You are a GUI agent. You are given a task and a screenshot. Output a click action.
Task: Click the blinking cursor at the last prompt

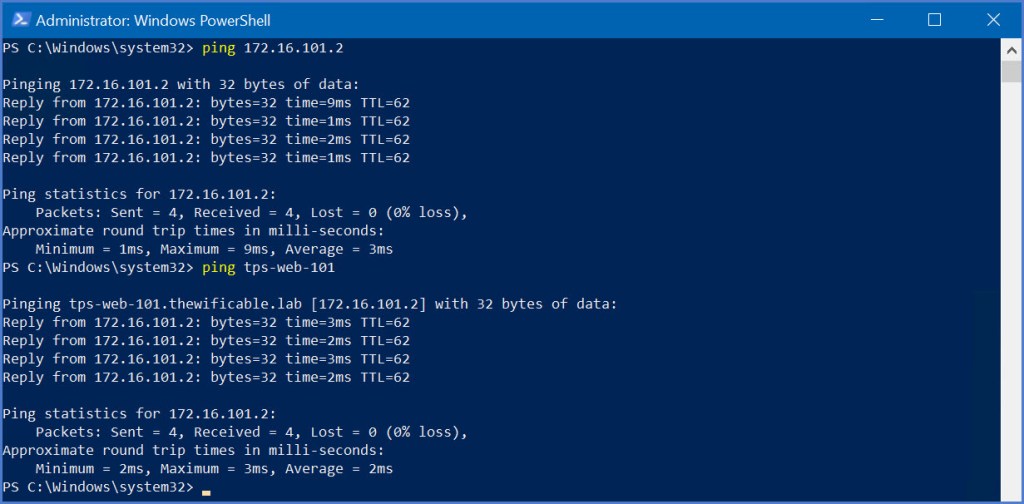point(206,492)
